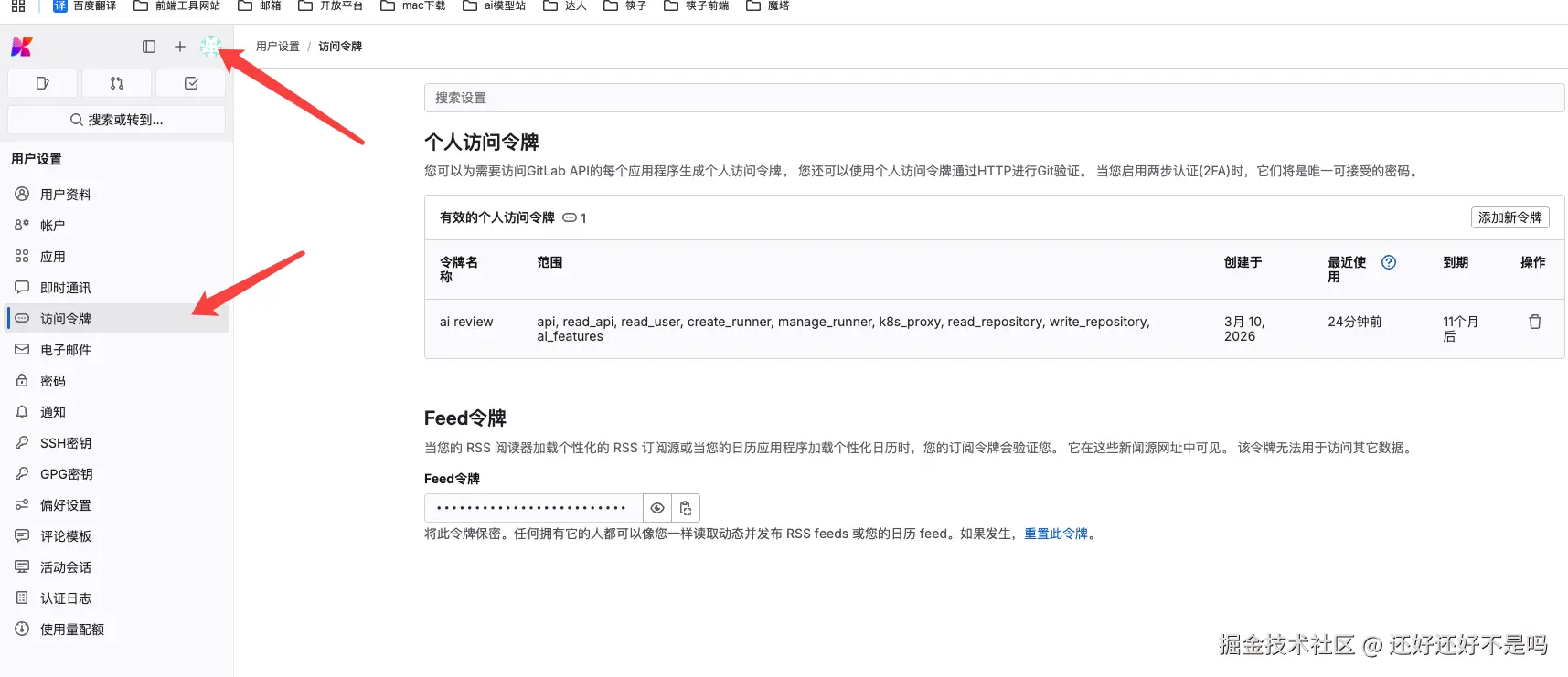Open 用户资料 in the sidebar
The width and height of the screenshot is (1568, 677).
(117, 195)
